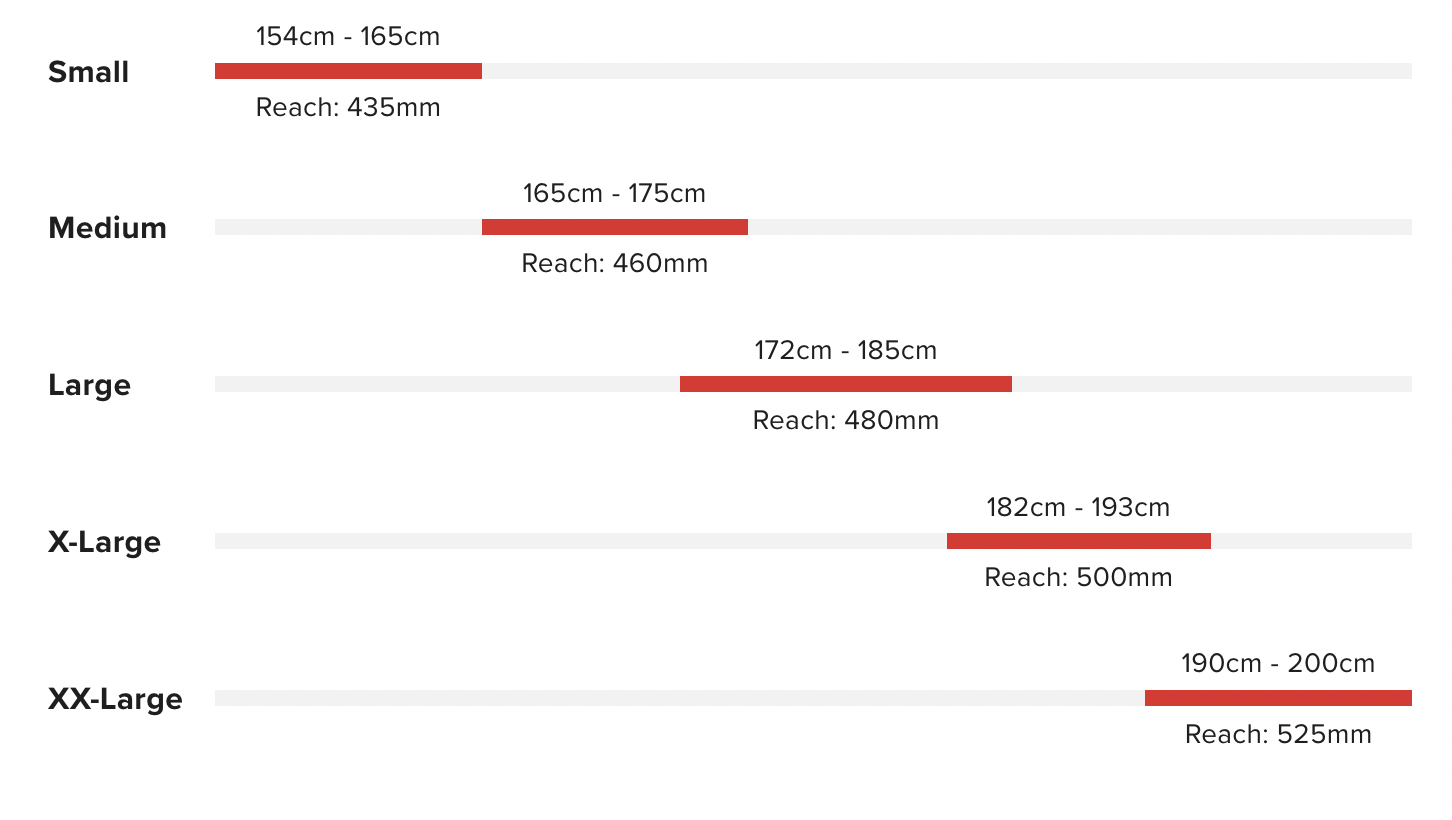The image size is (1452, 820).
Task: Select the XX-Large size label
Action: point(116,699)
